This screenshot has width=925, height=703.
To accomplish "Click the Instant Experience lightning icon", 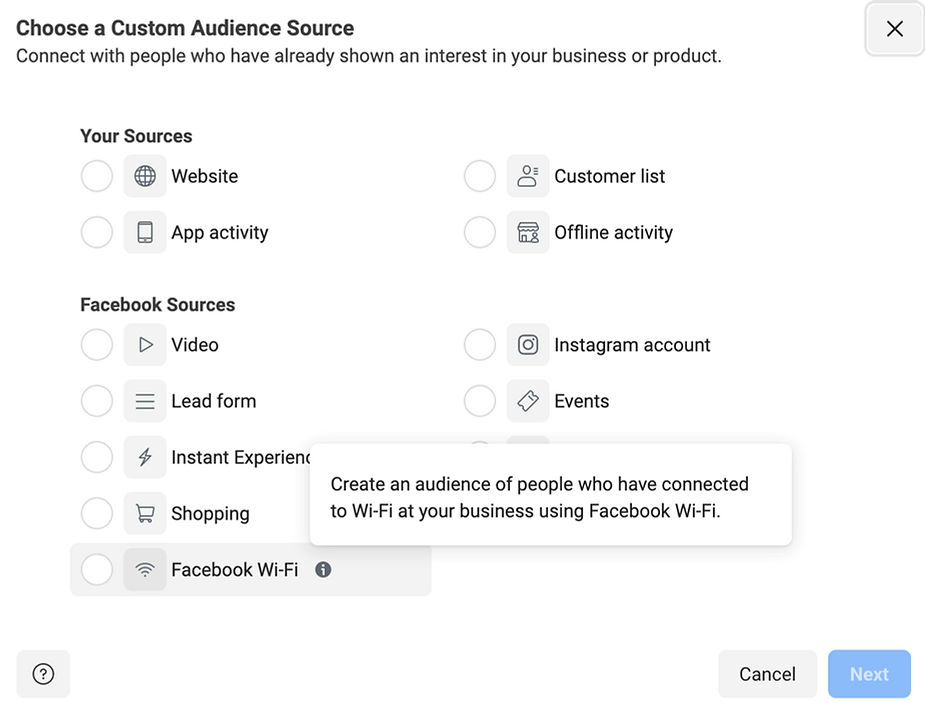I will (x=145, y=457).
